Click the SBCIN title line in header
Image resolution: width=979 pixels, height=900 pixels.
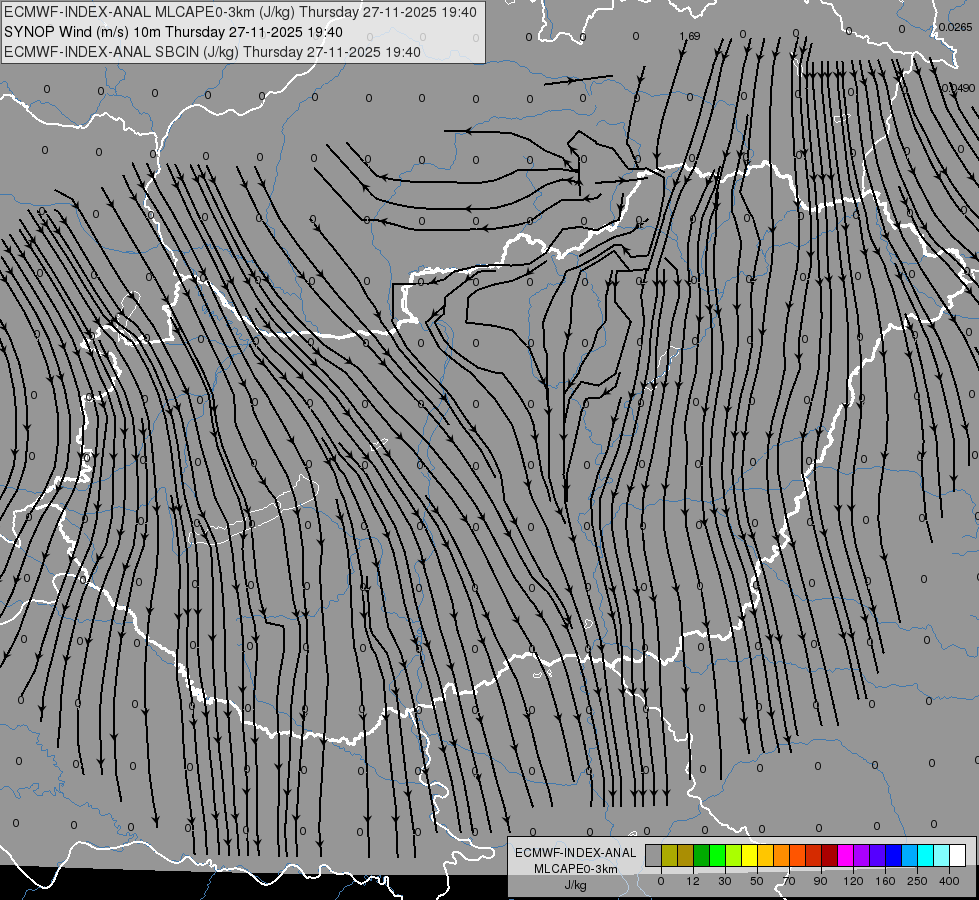[x=212, y=52]
